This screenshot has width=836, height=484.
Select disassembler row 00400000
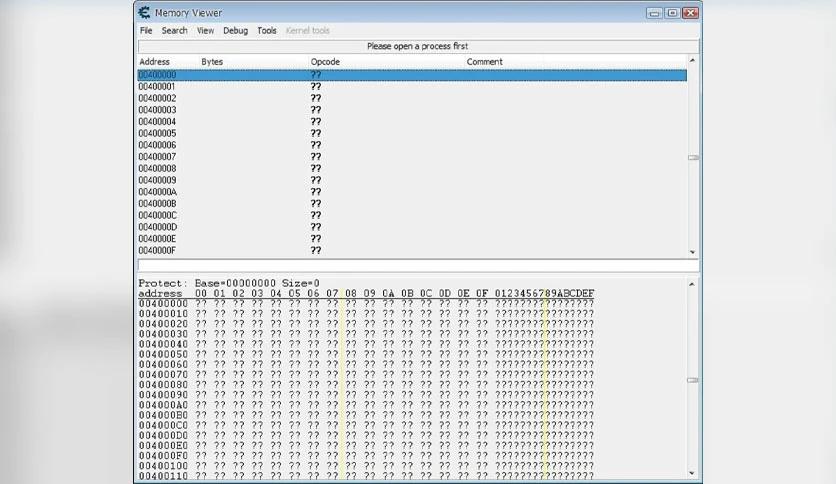point(412,75)
